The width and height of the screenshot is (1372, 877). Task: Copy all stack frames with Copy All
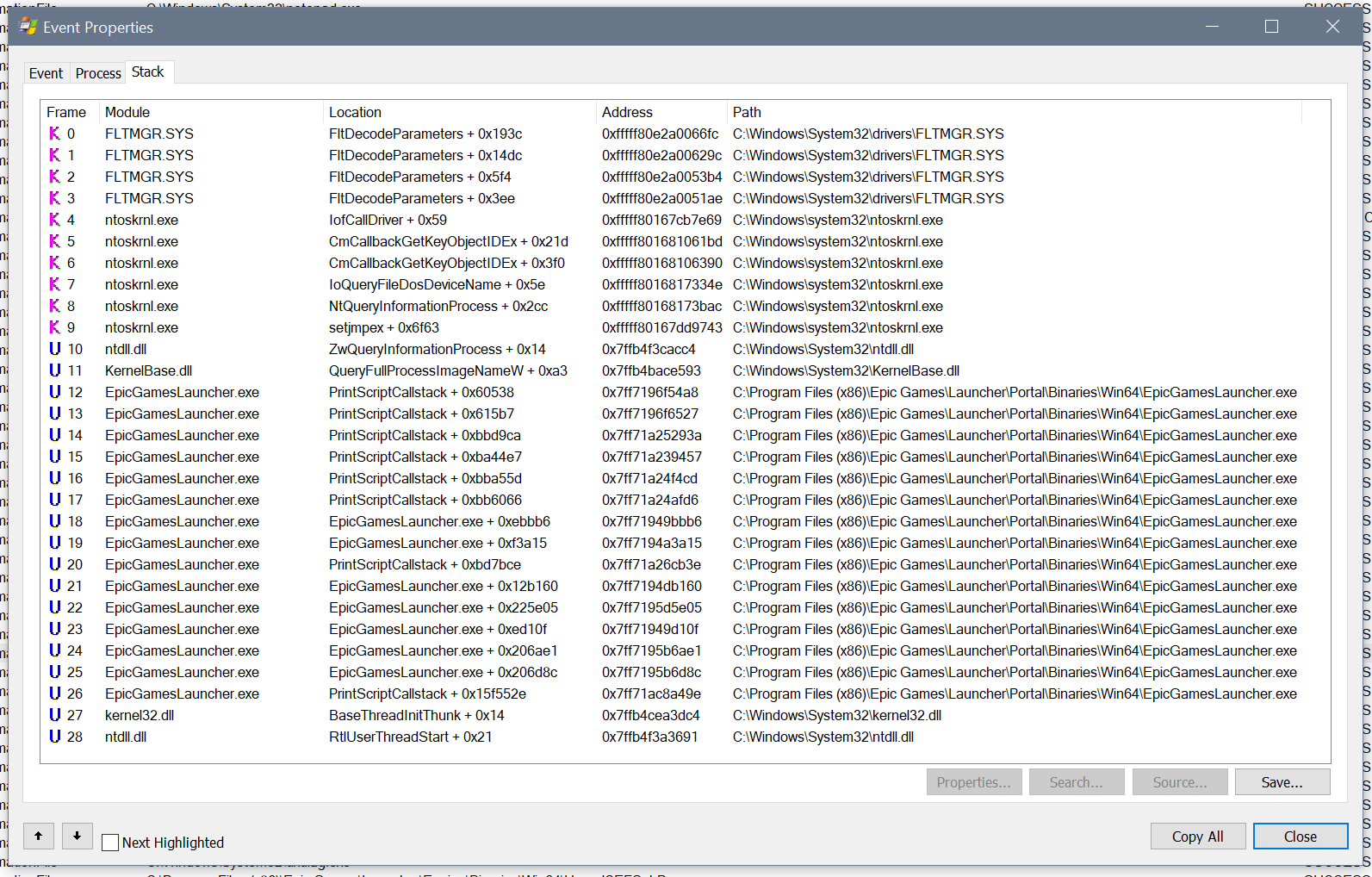pyautogui.click(x=1198, y=837)
